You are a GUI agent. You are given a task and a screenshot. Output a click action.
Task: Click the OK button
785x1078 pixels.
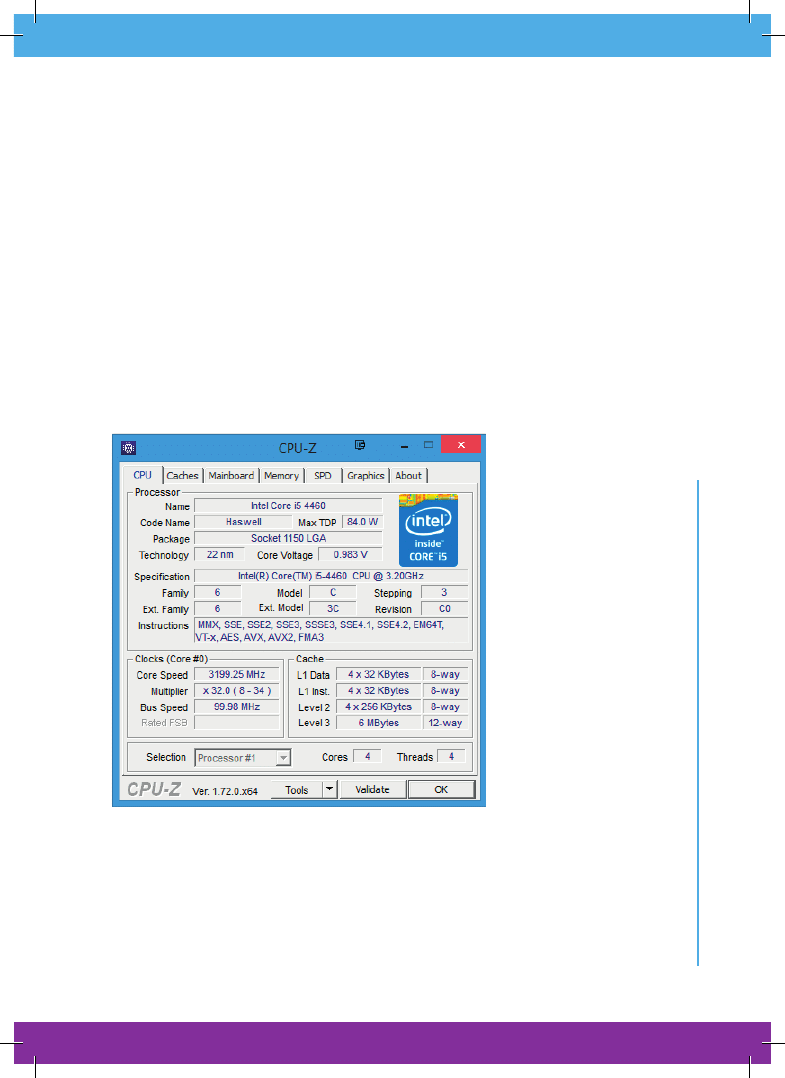pos(441,789)
